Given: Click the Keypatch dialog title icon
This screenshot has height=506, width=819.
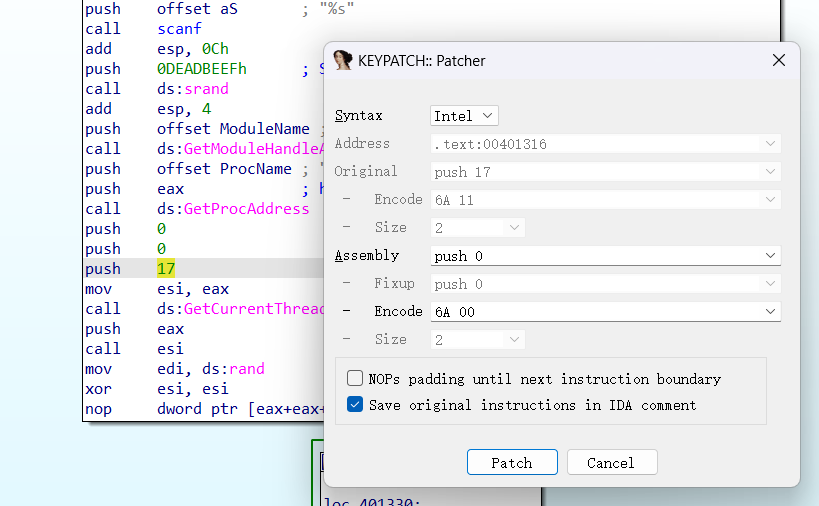Looking at the screenshot, I should [x=343, y=60].
